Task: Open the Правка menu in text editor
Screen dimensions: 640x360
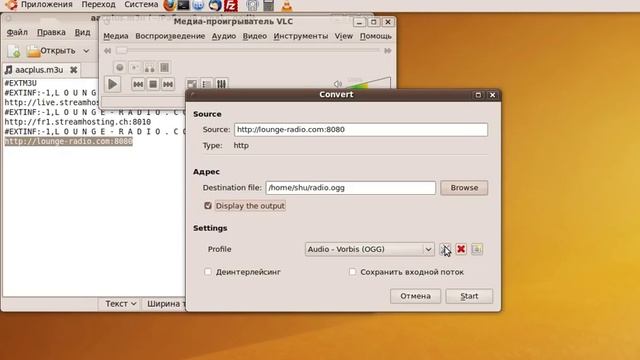Action: [x=51, y=32]
